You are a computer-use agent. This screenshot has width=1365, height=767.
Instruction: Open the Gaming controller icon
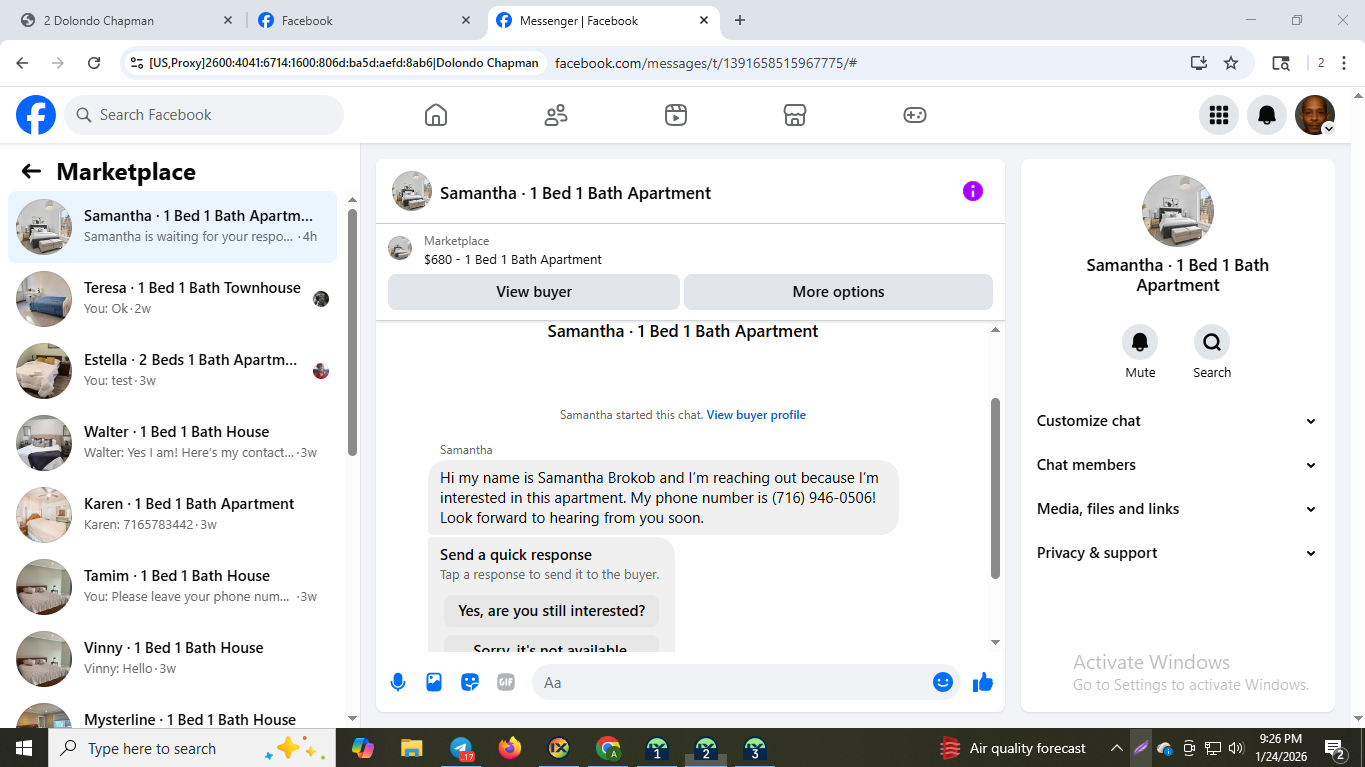pyautogui.click(x=915, y=115)
